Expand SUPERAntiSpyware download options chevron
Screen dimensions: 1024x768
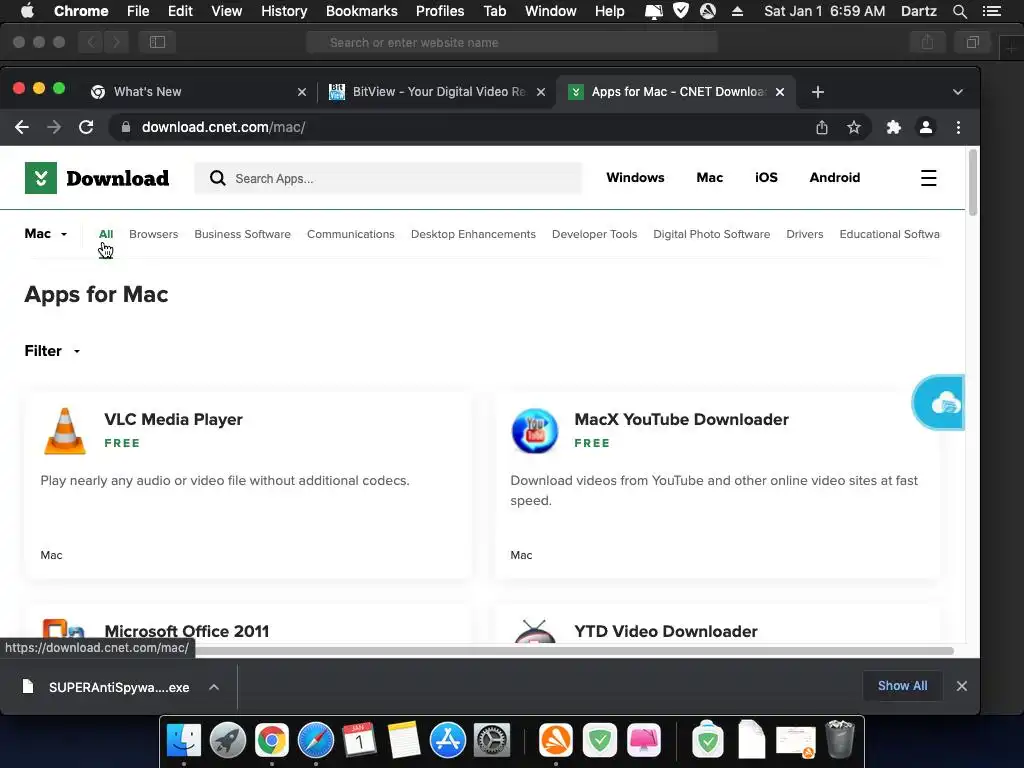[214, 687]
